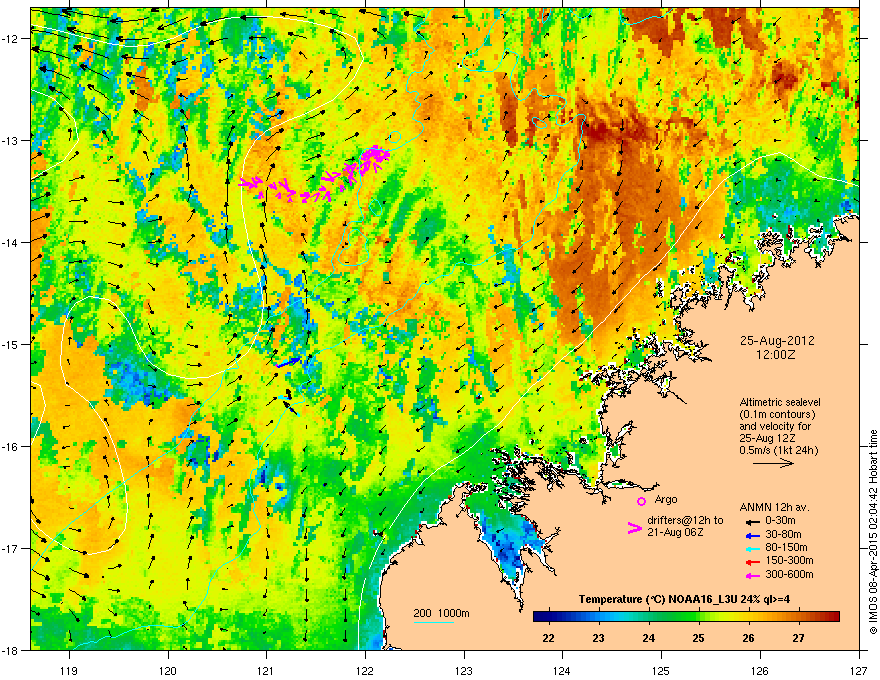Select the black 0-30m arrow legend symbol
The width and height of the screenshot is (880, 680).
point(752,521)
